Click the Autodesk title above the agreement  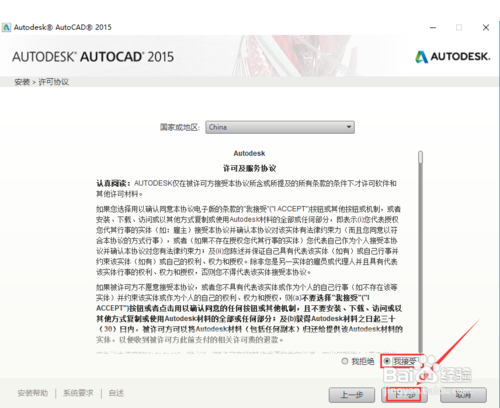pyautogui.click(x=249, y=153)
